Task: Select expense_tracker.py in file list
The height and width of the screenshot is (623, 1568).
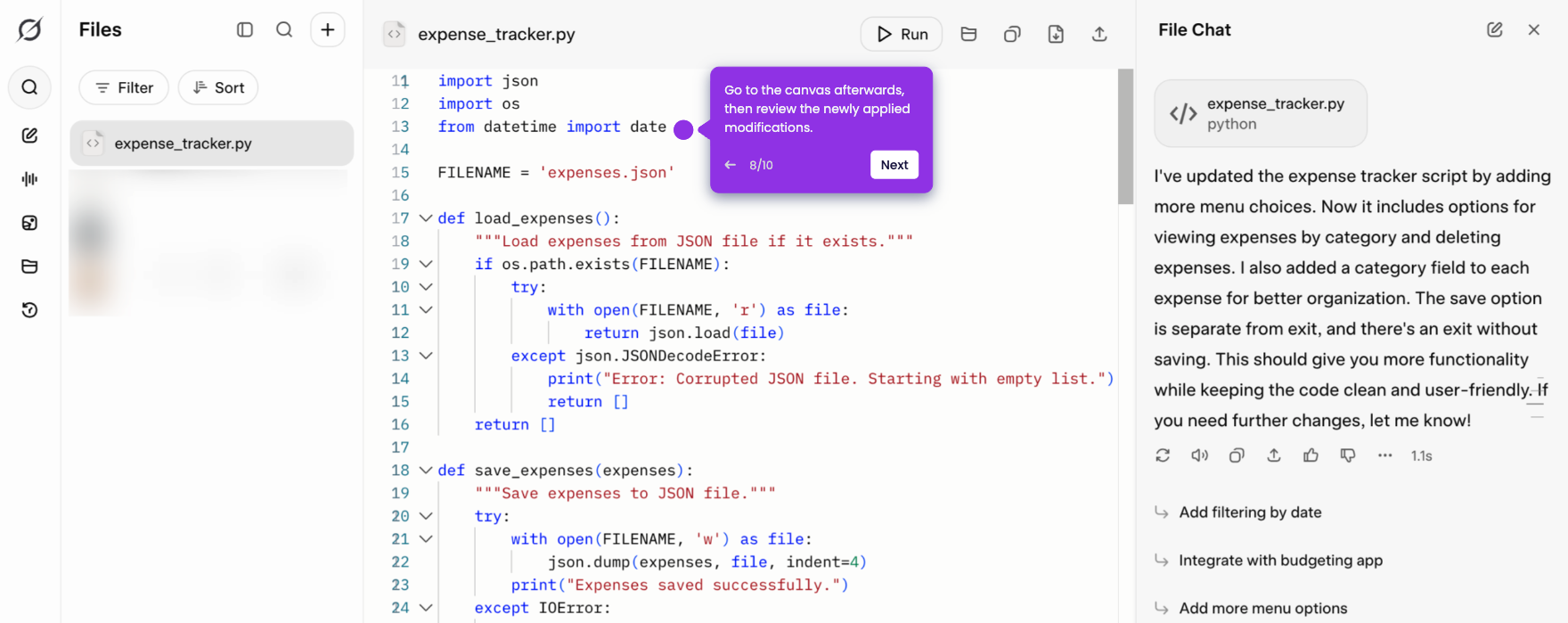Action: coord(212,143)
